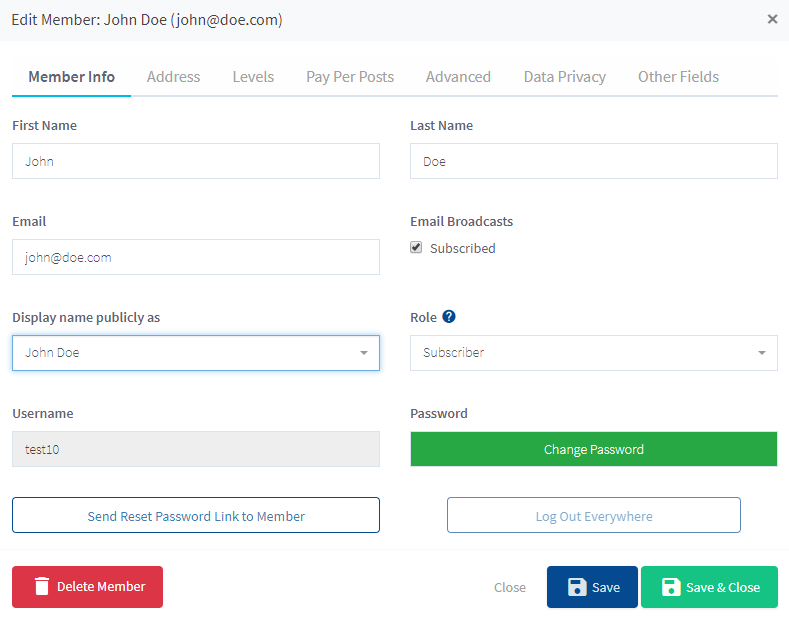The image size is (789, 620).
Task: Uncheck the Subscribed email broadcasts checkbox
Action: coord(416,247)
